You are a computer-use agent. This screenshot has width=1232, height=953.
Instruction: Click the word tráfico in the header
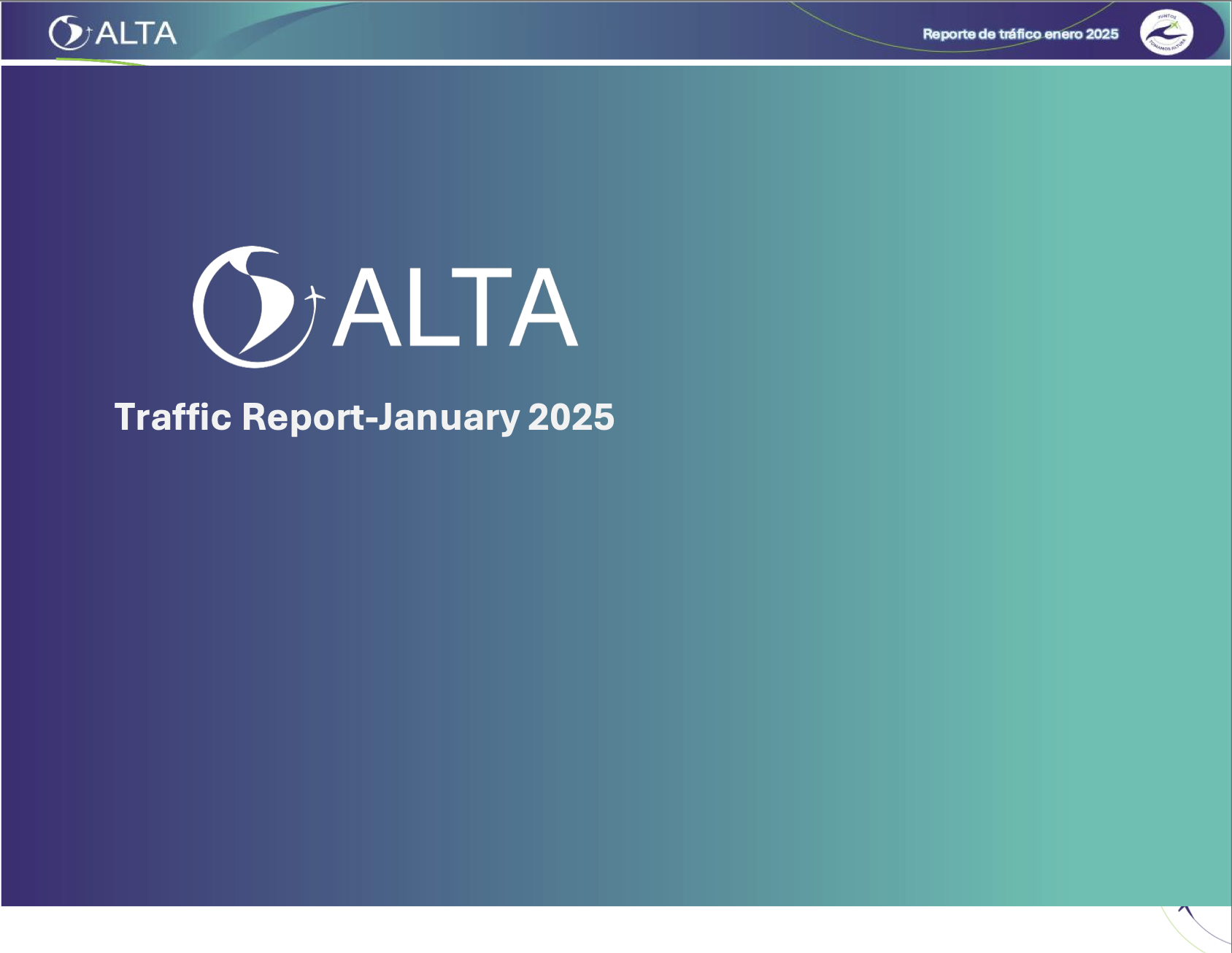[x=1020, y=34]
